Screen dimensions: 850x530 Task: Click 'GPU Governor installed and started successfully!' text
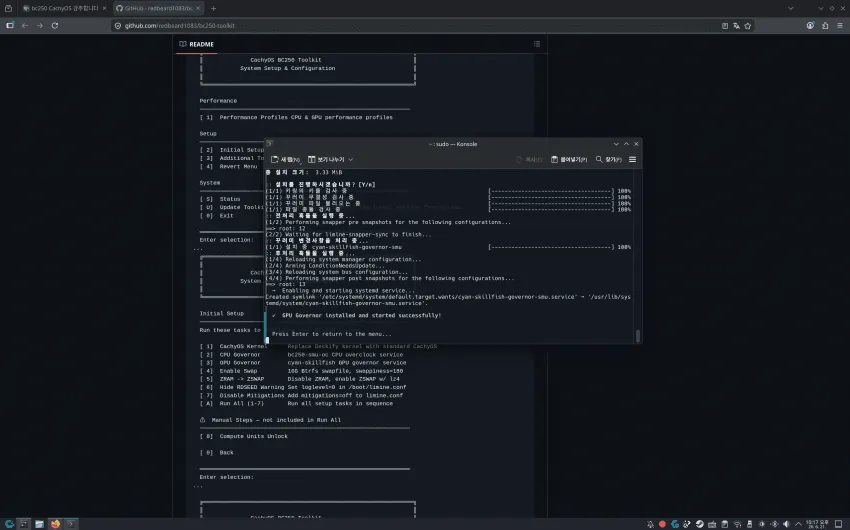(x=361, y=315)
